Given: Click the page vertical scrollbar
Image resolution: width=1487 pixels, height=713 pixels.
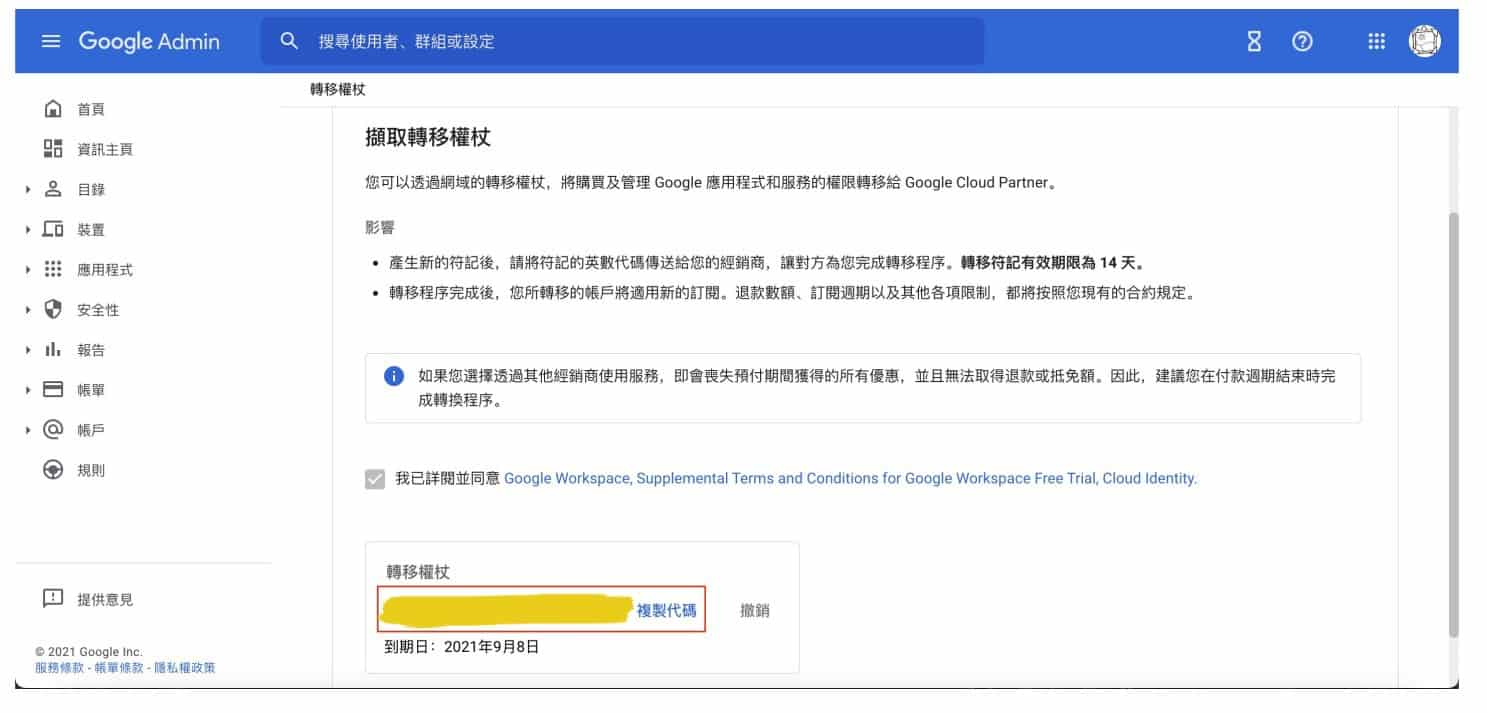Looking at the screenshot, I should pyautogui.click(x=1453, y=425).
